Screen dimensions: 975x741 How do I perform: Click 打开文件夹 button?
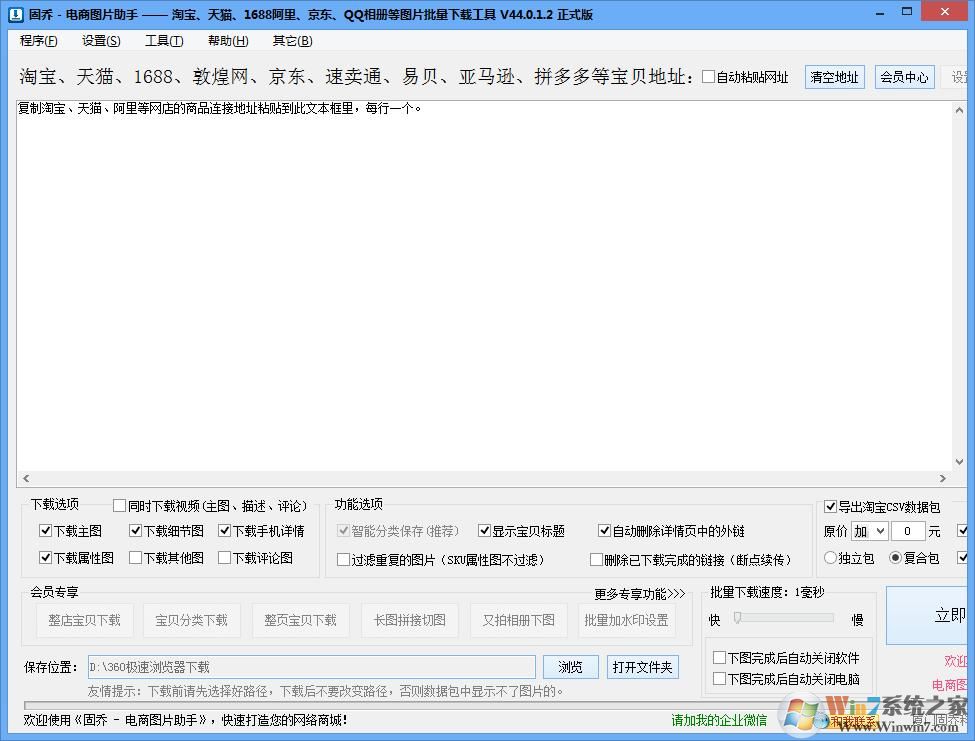pyautogui.click(x=643, y=667)
